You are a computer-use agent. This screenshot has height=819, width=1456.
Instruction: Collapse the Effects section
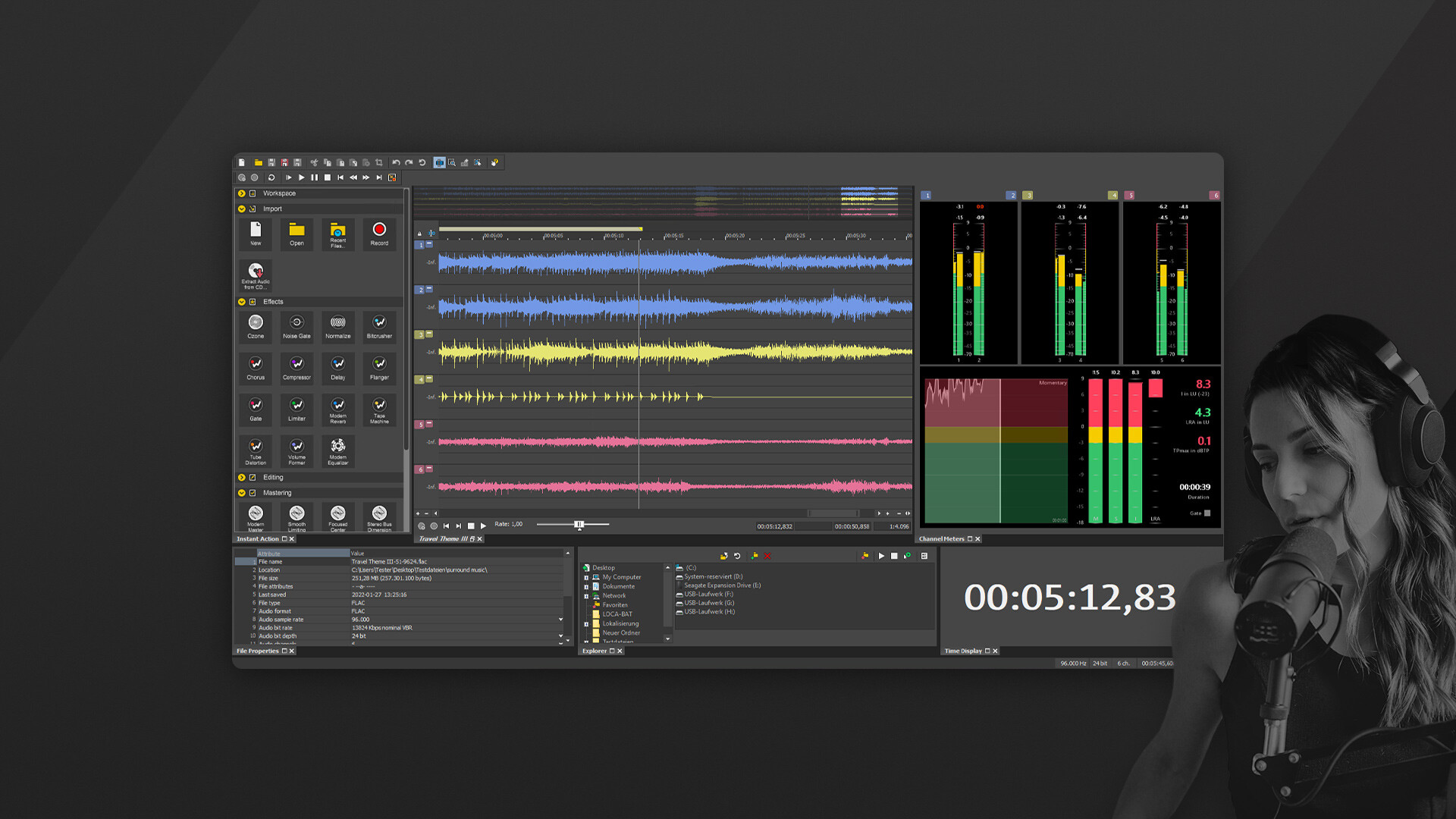click(240, 301)
